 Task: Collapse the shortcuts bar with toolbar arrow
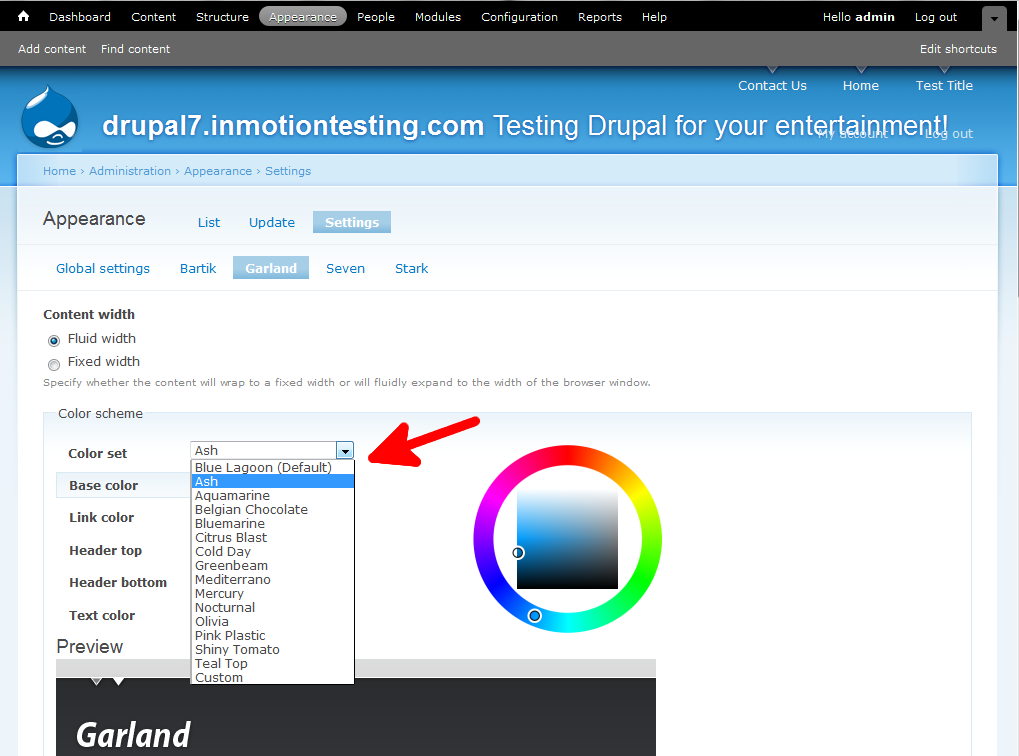click(994, 19)
